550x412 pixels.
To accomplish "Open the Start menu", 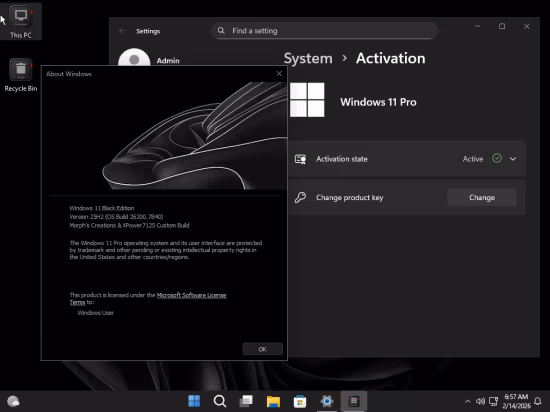I will pyautogui.click(x=194, y=401).
